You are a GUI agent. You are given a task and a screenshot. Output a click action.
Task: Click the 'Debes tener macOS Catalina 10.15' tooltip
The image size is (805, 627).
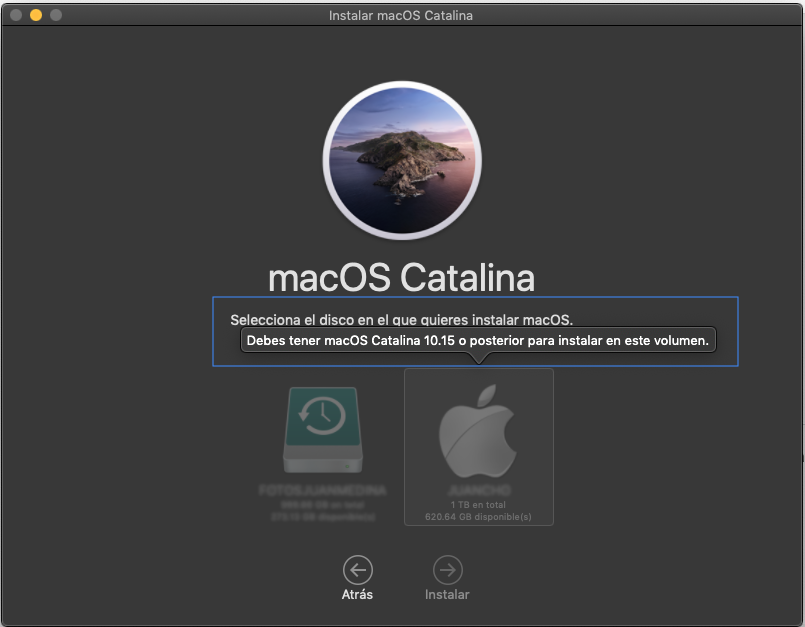coord(478,340)
